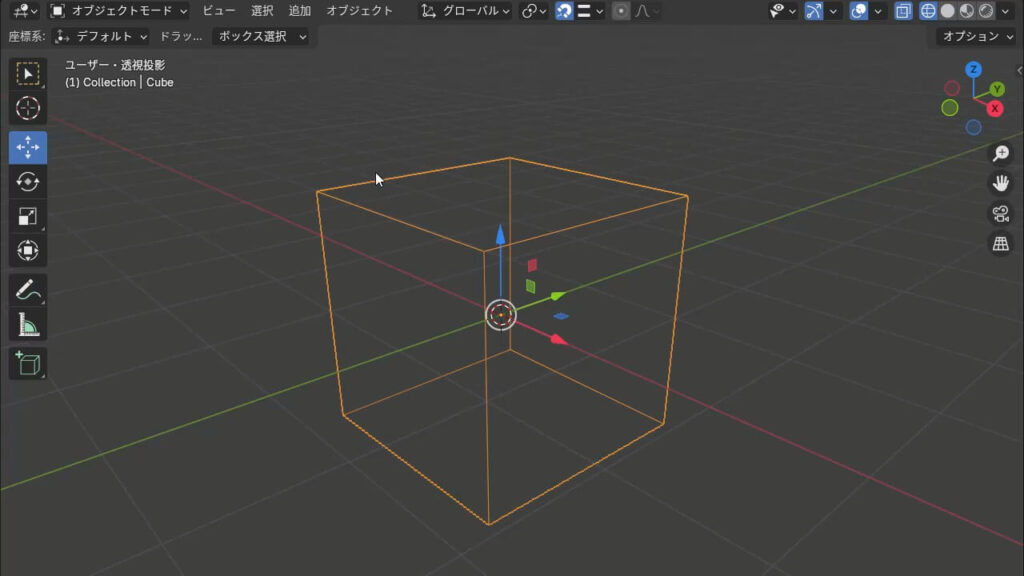Open the pivot point dropdown
Viewport: 1024px width, 576px height.
[x=534, y=10]
